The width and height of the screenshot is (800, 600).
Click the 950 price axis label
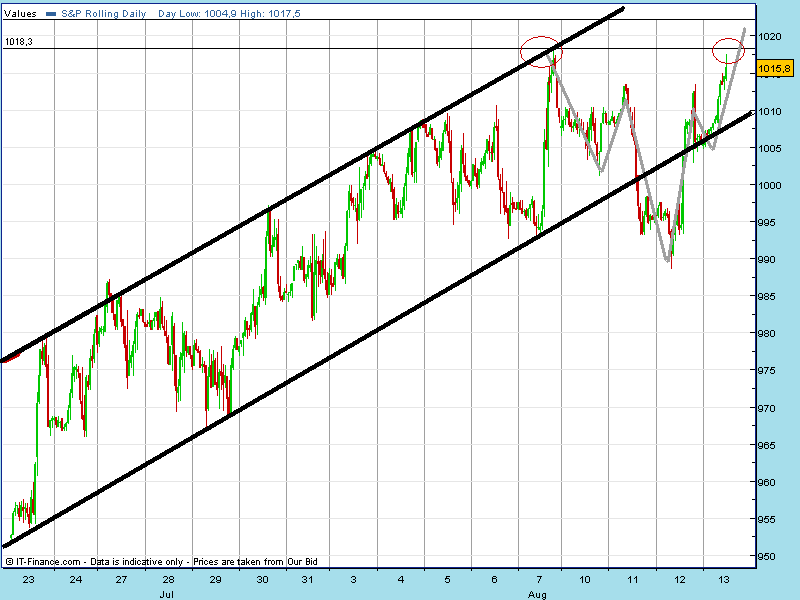pyautogui.click(x=767, y=557)
